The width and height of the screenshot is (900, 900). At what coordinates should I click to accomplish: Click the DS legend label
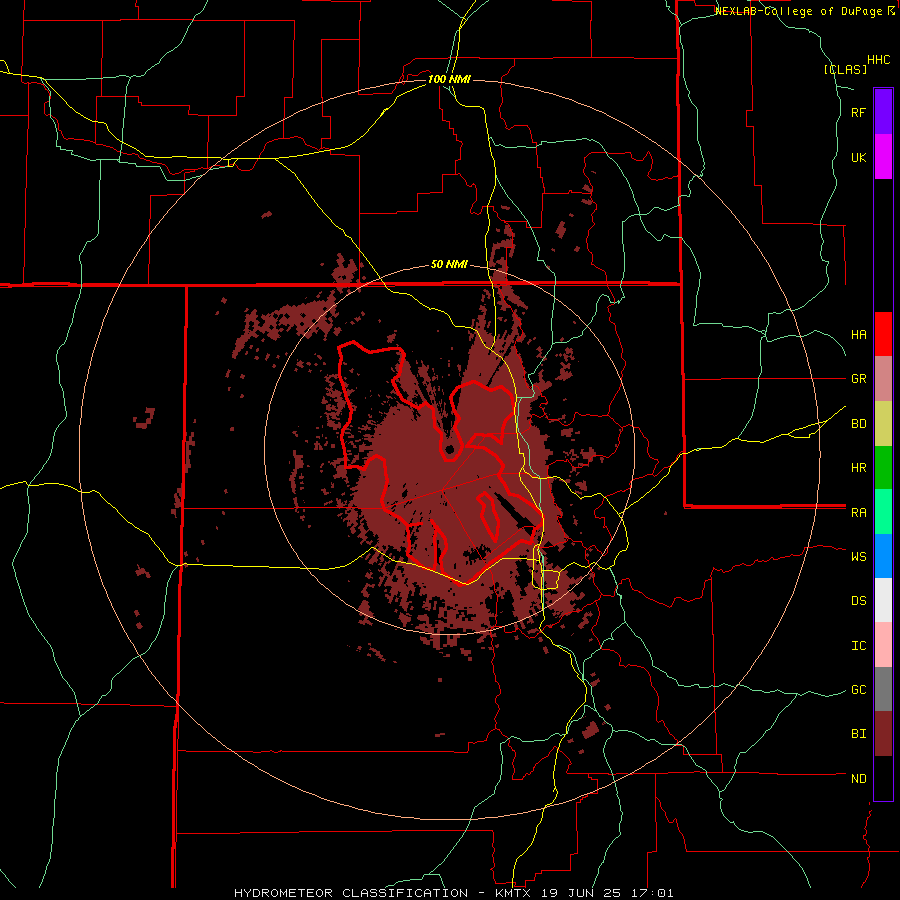click(858, 601)
